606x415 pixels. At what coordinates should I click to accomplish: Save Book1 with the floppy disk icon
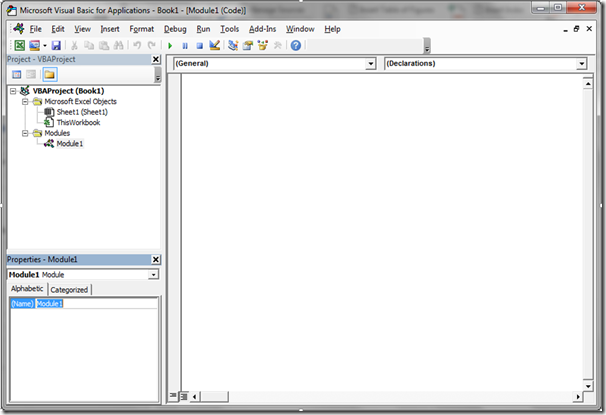tap(56, 46)
